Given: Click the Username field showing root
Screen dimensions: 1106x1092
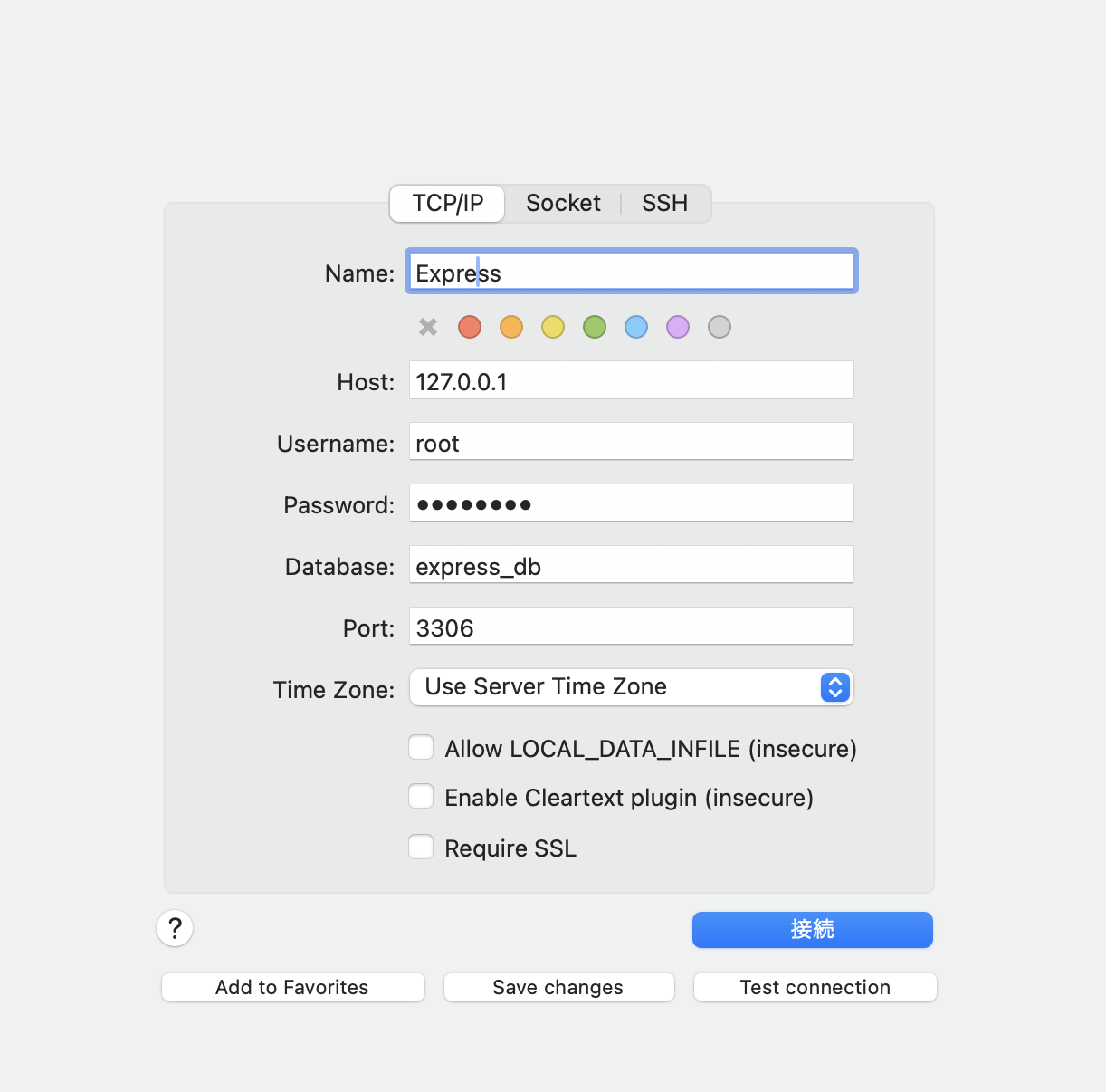Looking at the screenshot, I should (631, 441).
